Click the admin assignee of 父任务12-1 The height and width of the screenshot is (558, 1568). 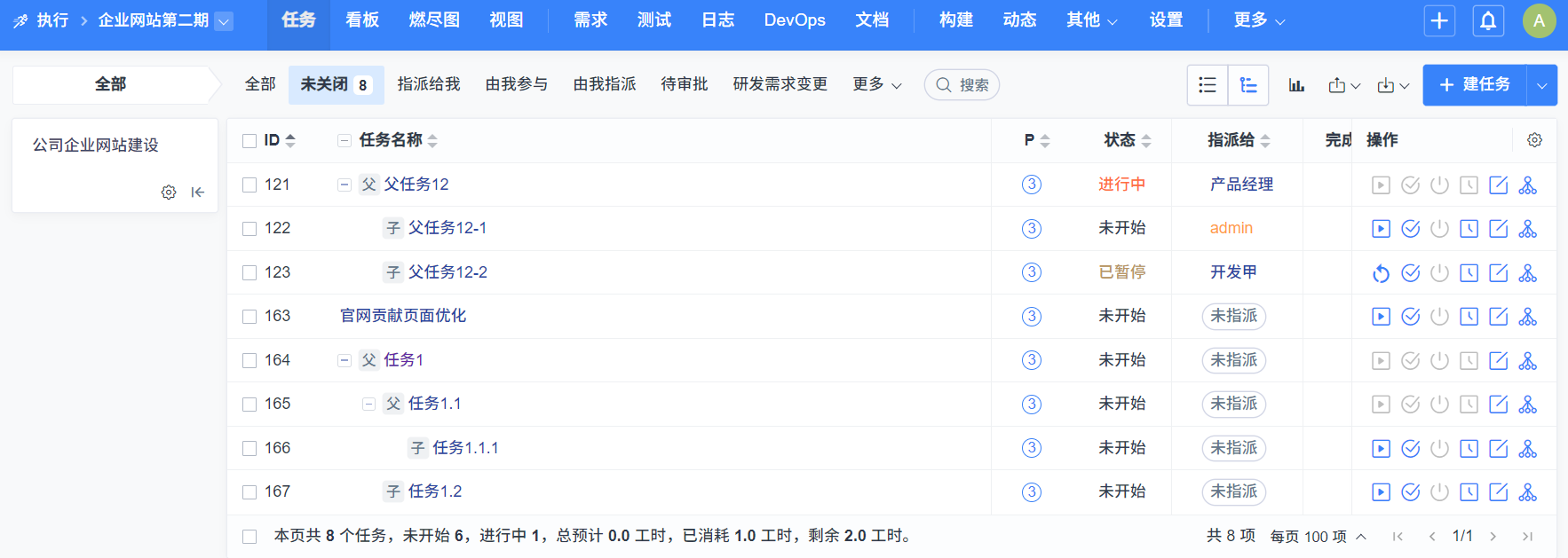(1231, 228)
